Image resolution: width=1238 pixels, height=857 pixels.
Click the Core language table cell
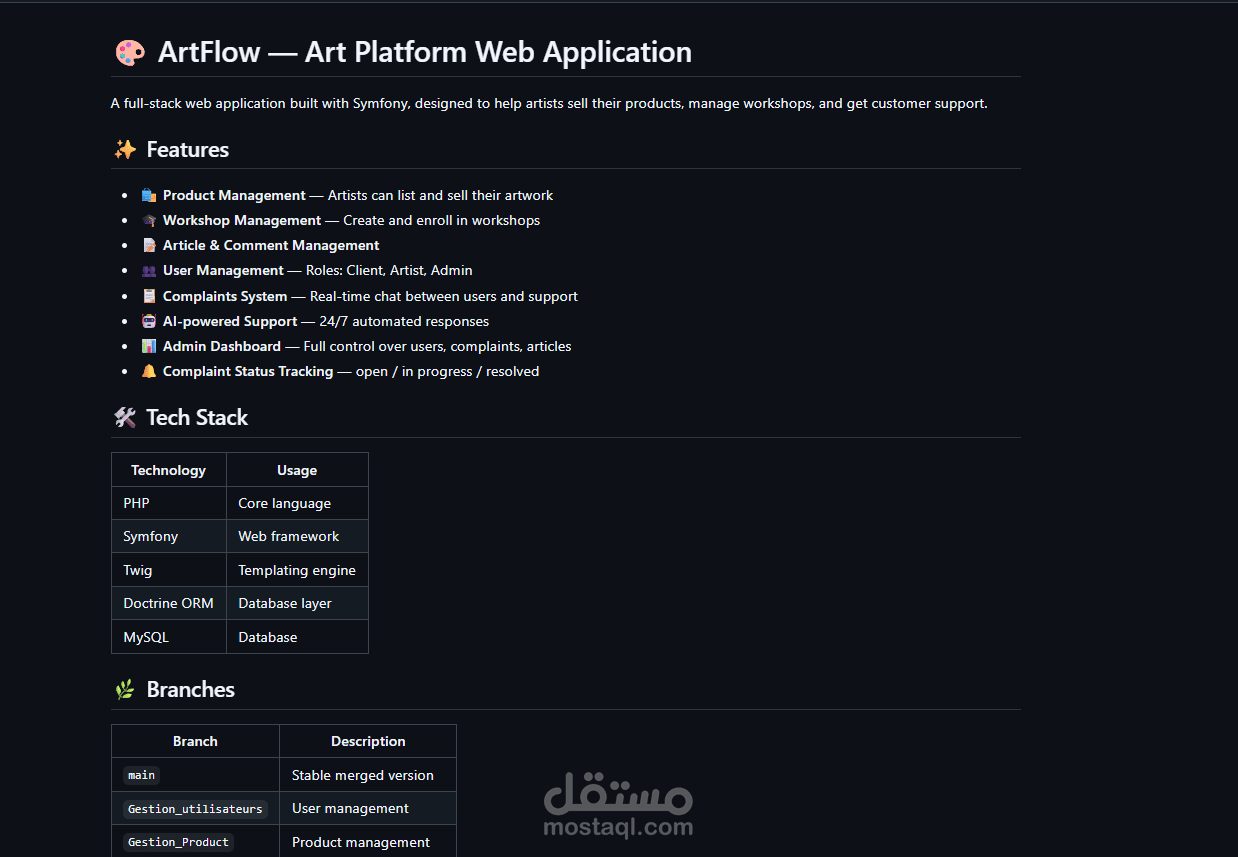[x=297, y=503]
